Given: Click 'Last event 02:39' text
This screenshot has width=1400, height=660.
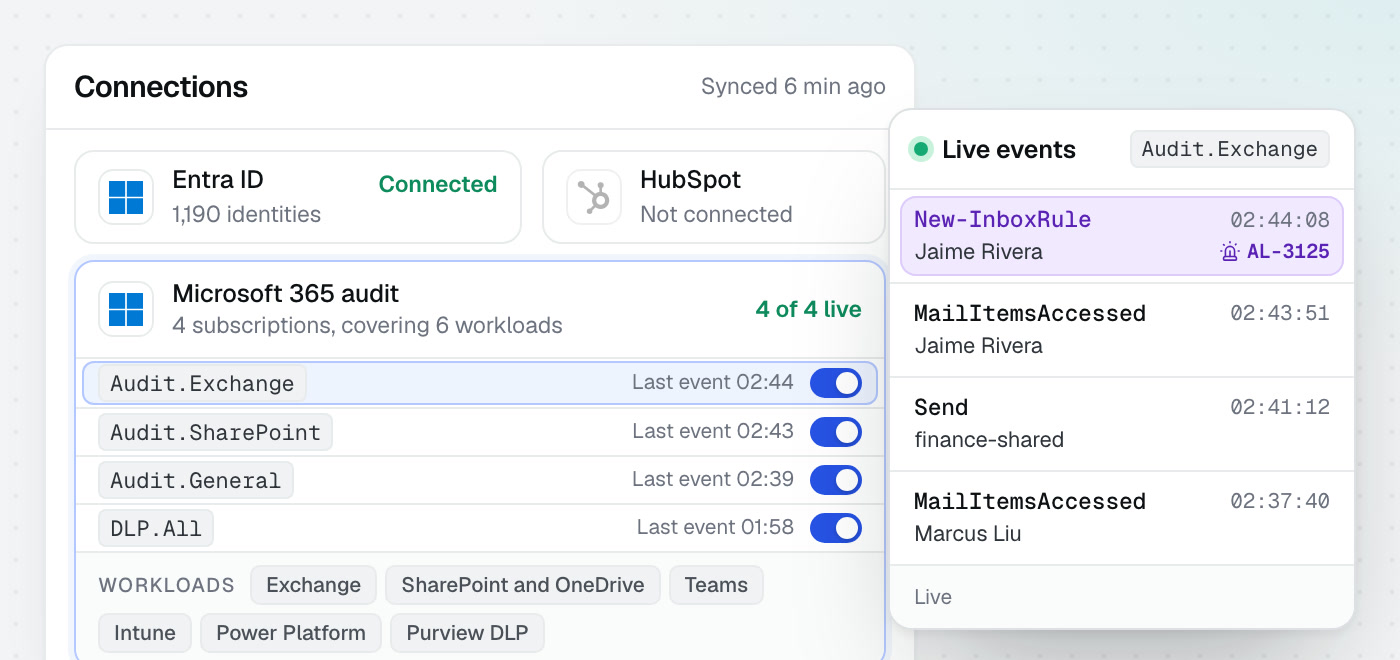Looking at the screenshot, I should point(713,480).
